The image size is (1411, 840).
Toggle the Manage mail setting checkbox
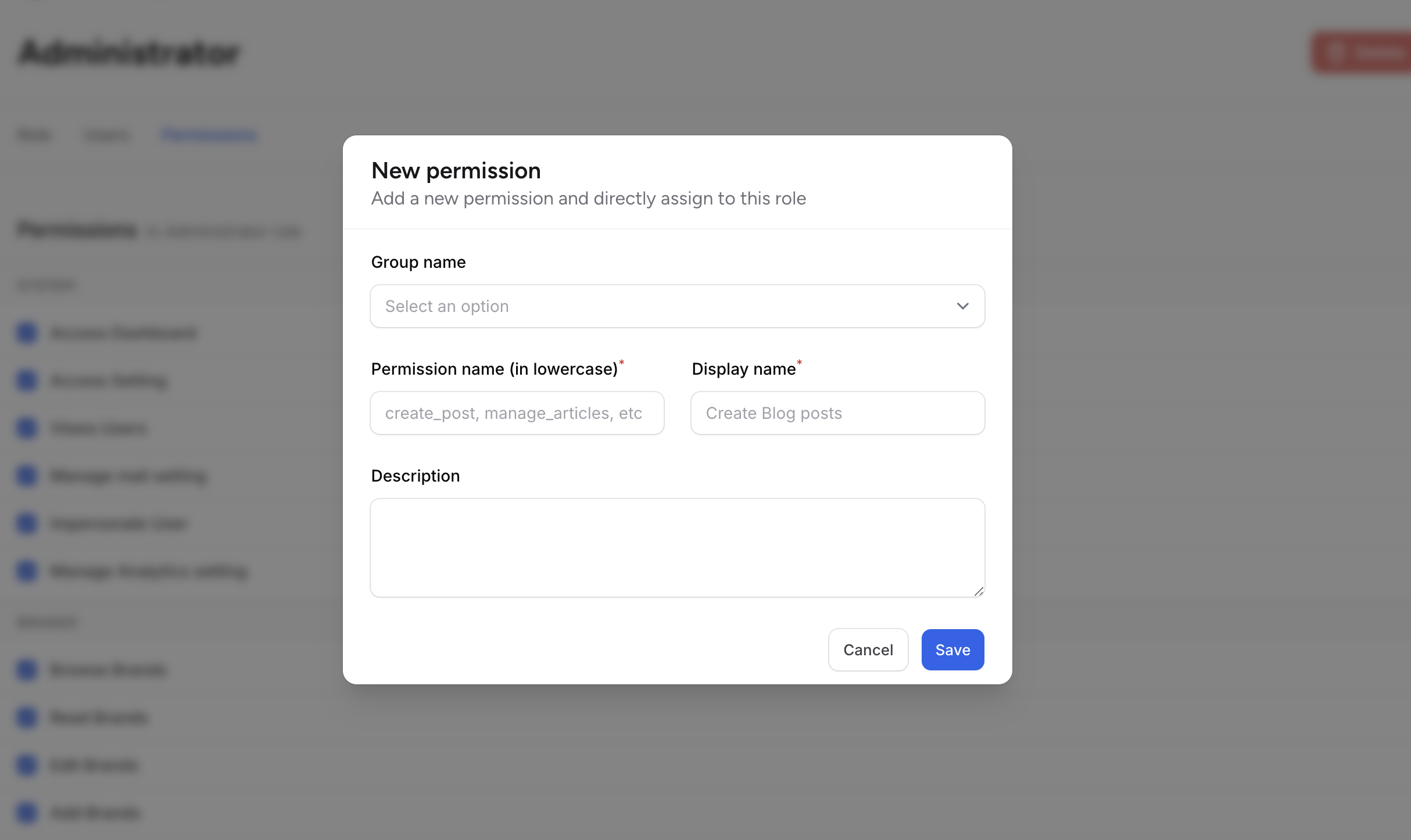(x=27, y=476)
